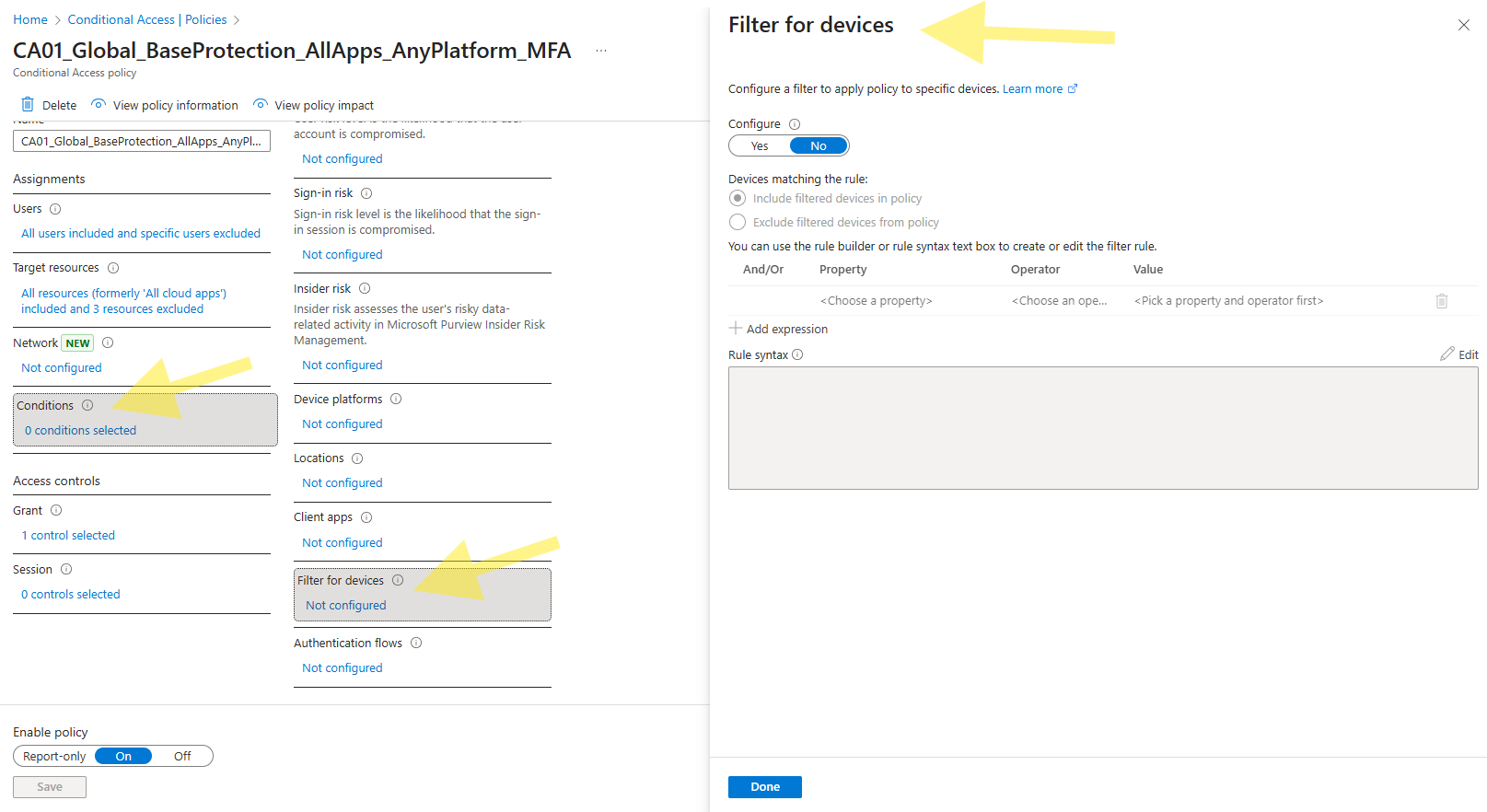Click the plus icon for Add expression
The width and height of the screenshot is (1487, 812).
736,328
